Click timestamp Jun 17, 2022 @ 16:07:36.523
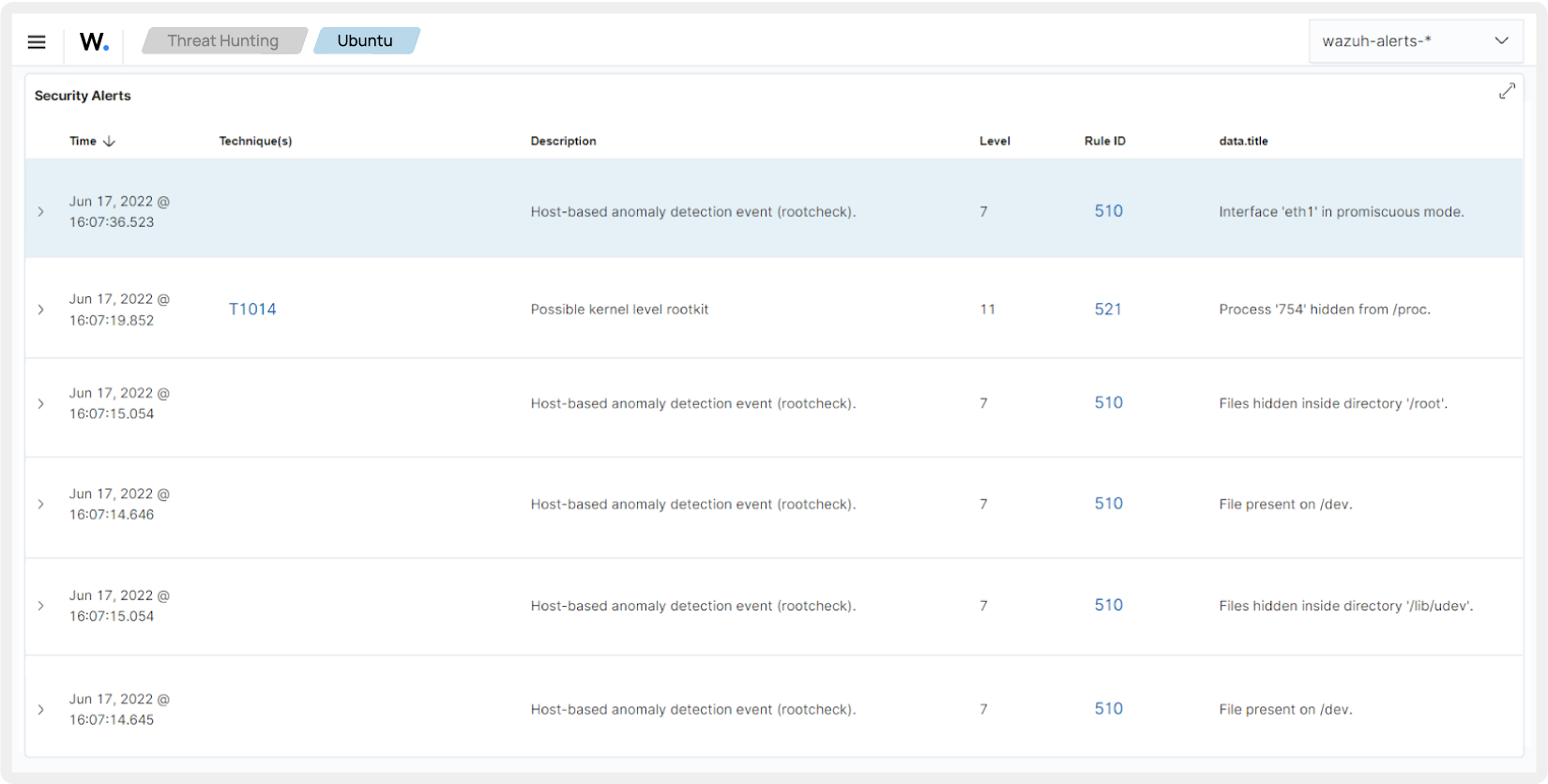Viewport: 1548px width, 784px height. coord(119,212)
